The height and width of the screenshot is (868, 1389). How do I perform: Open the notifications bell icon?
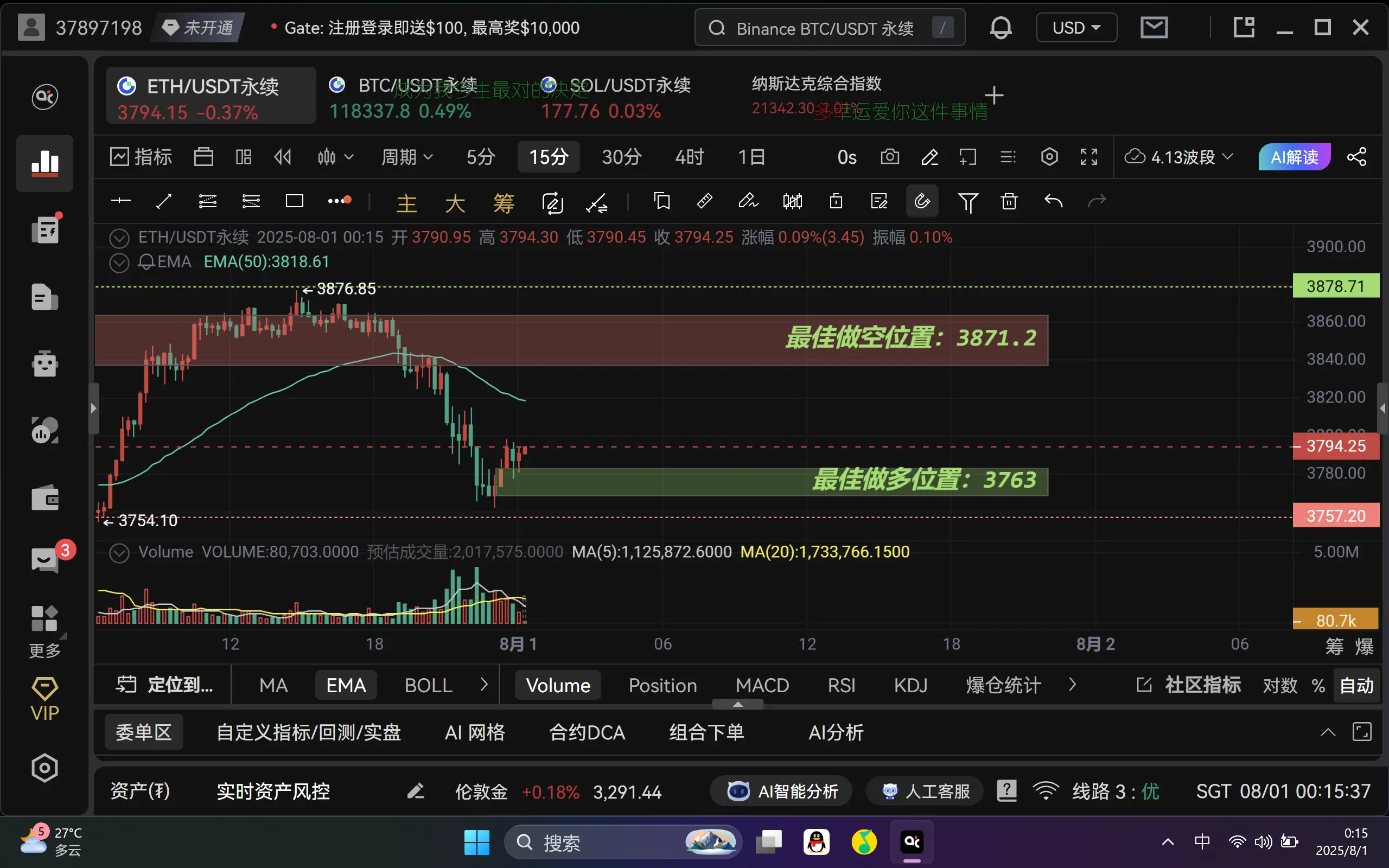pos(1001,28)
